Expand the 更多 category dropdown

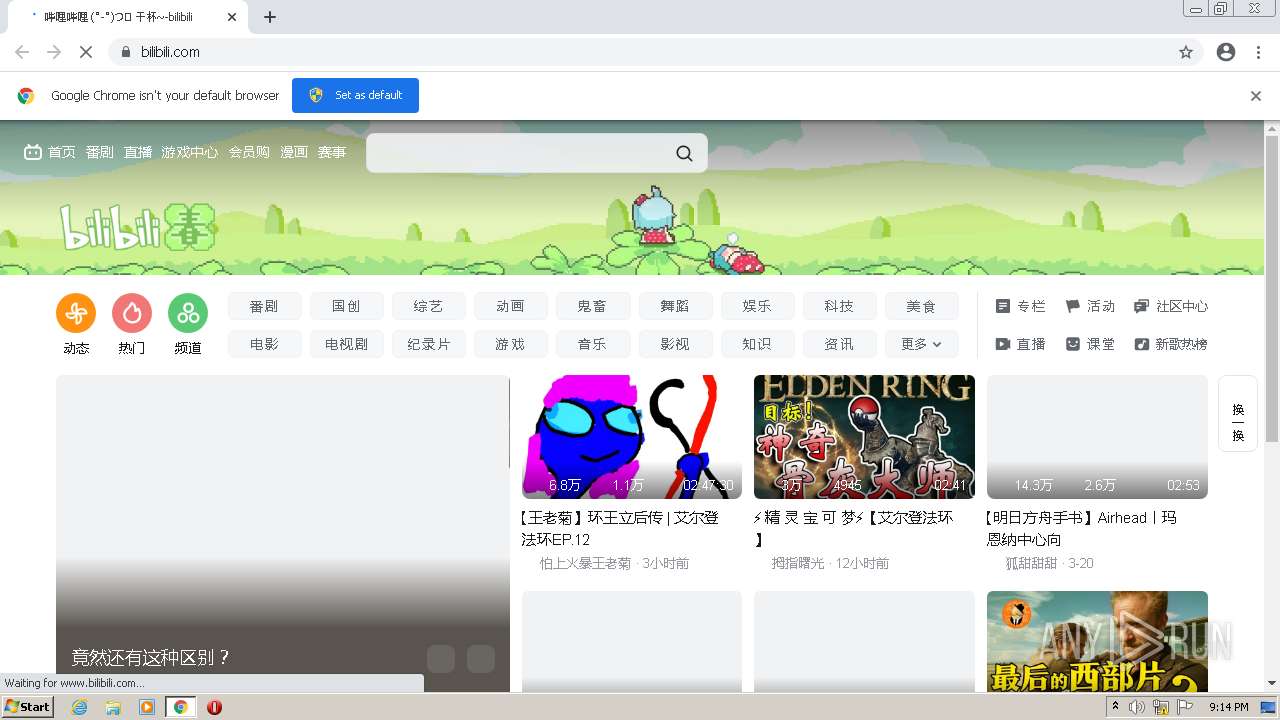click(921, 344)
